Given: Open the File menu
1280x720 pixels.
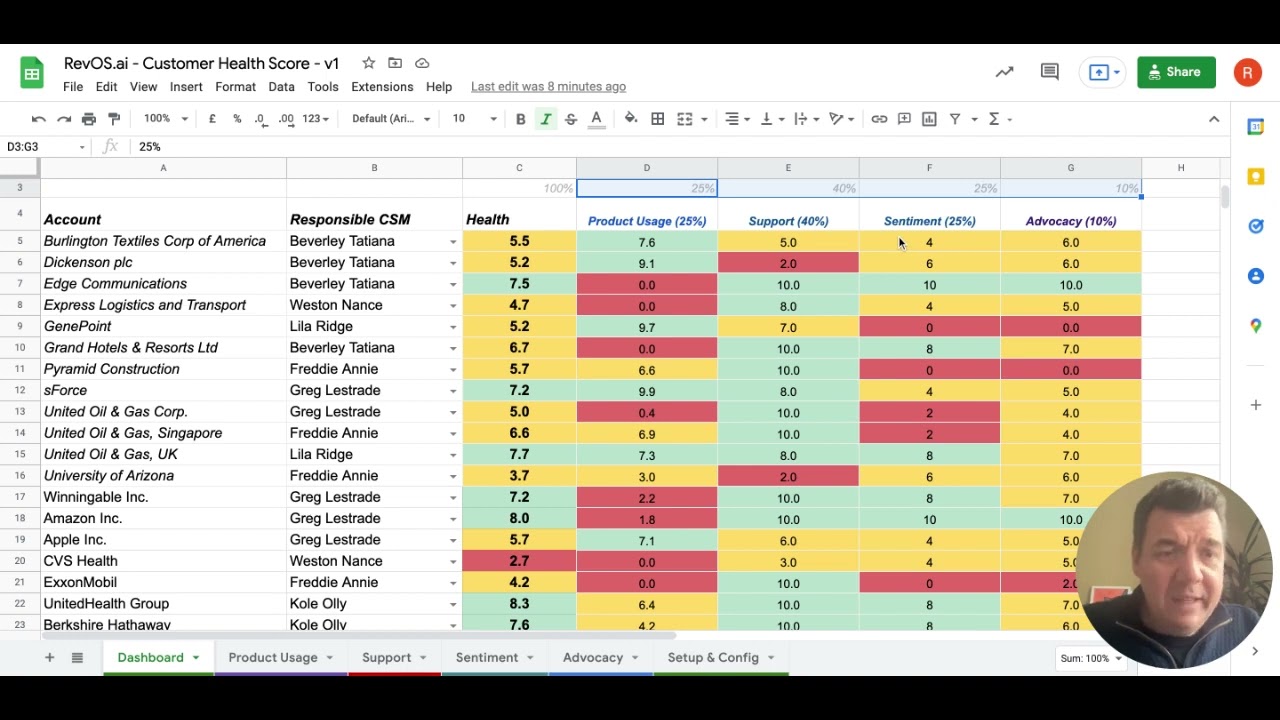Looking at the screenshot, I should [73, 87].
